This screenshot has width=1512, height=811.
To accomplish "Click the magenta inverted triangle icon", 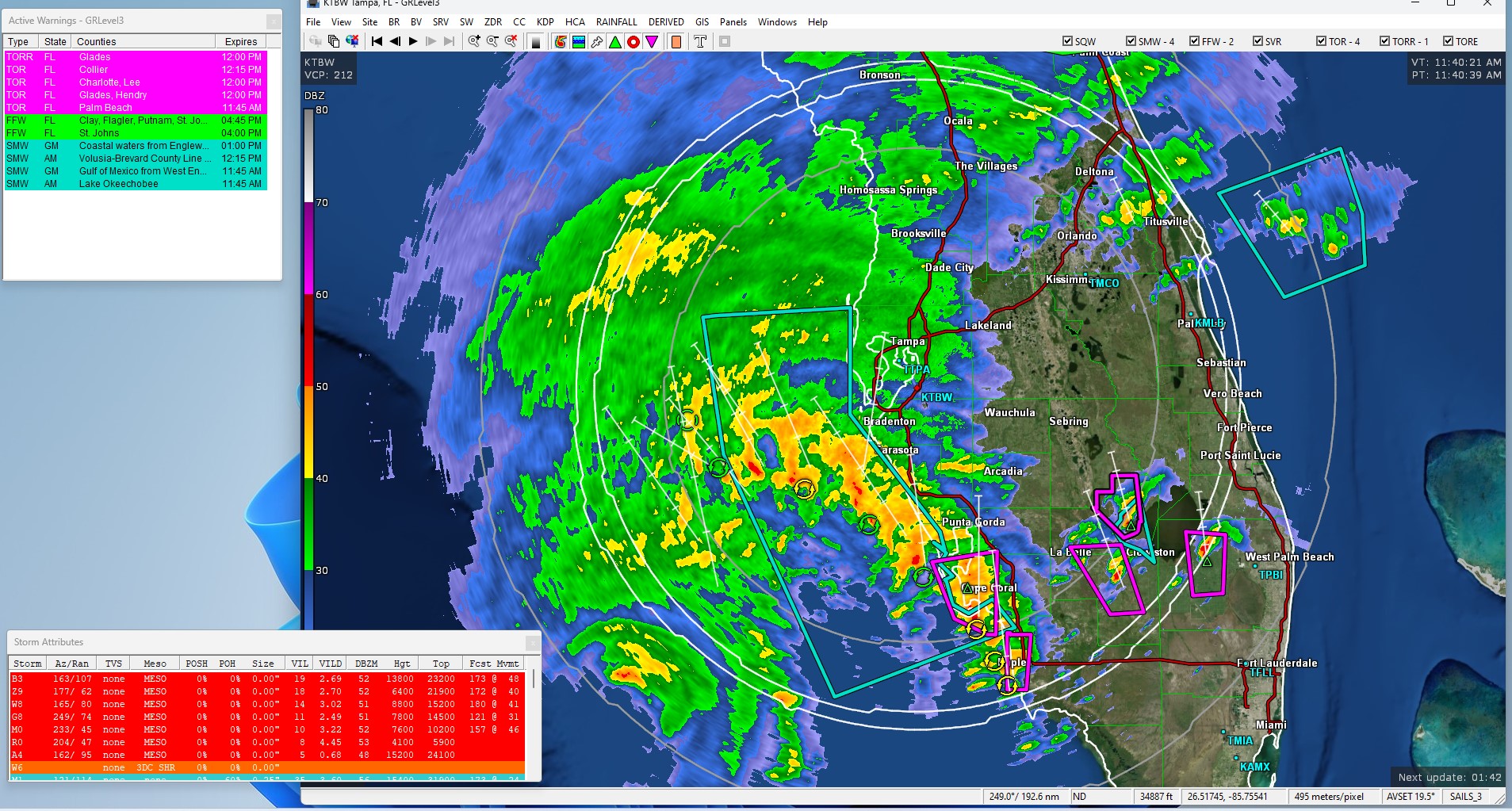I will pos(652,42).
